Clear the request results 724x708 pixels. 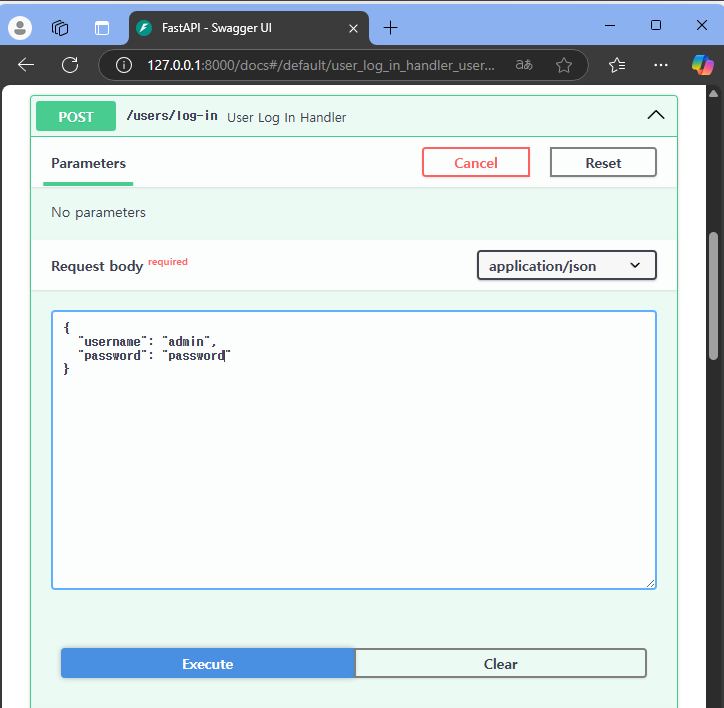(x=501, y=664)
